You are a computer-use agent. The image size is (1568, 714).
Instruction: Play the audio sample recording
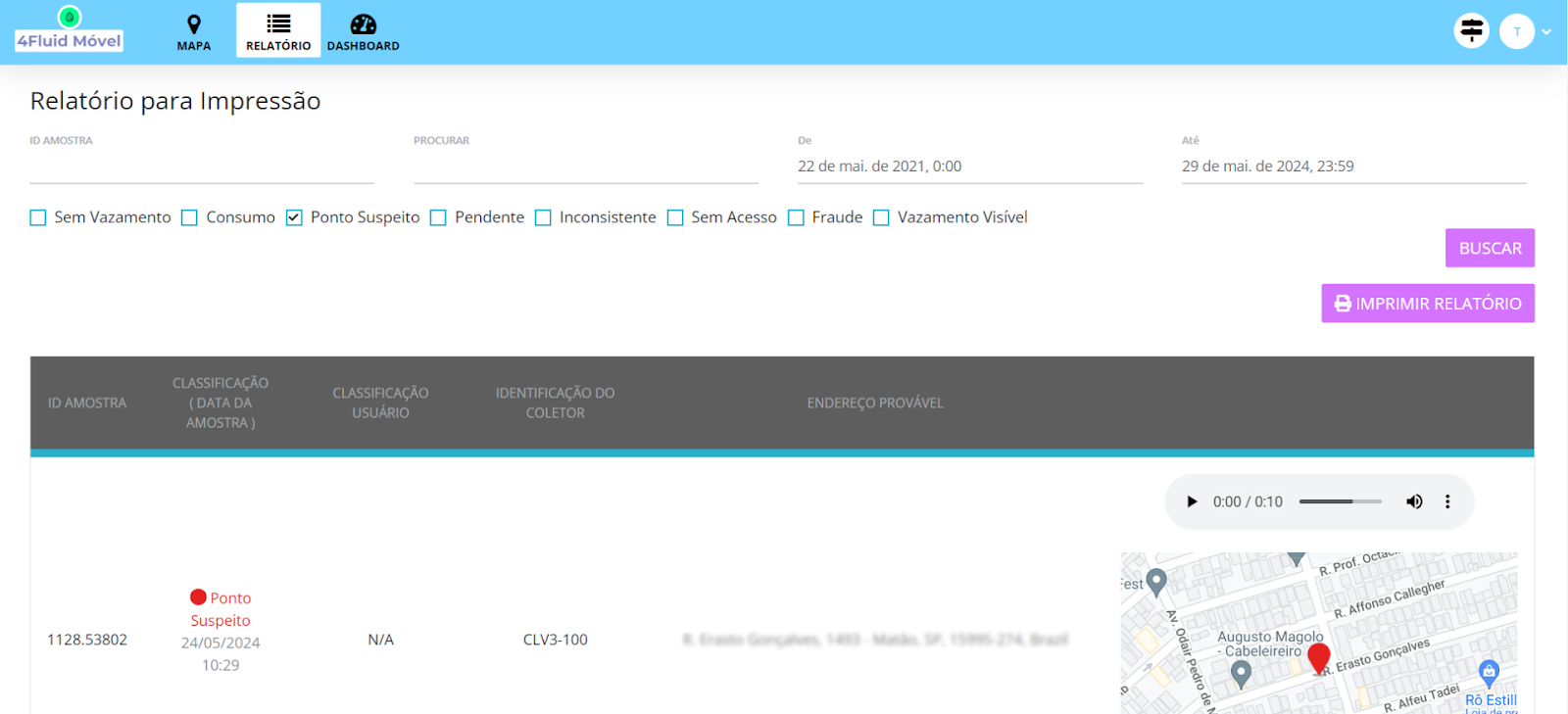pos(1192,501)
